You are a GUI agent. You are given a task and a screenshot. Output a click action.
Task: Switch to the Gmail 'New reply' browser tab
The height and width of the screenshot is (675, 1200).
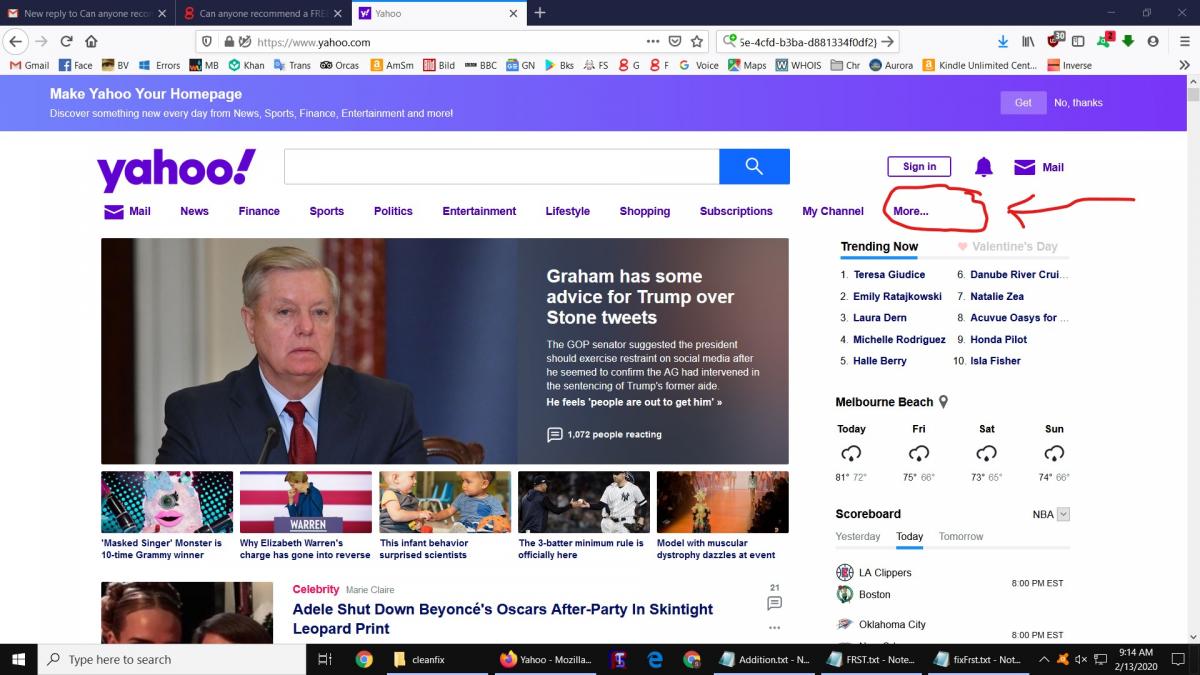[x=88, y=13]
